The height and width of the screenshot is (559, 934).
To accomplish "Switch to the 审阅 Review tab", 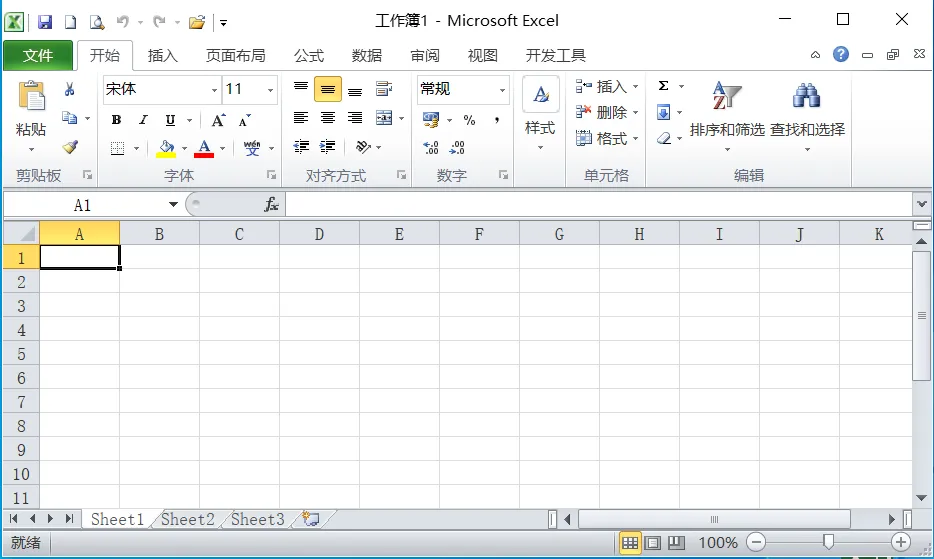I will (x=425, y=55).
